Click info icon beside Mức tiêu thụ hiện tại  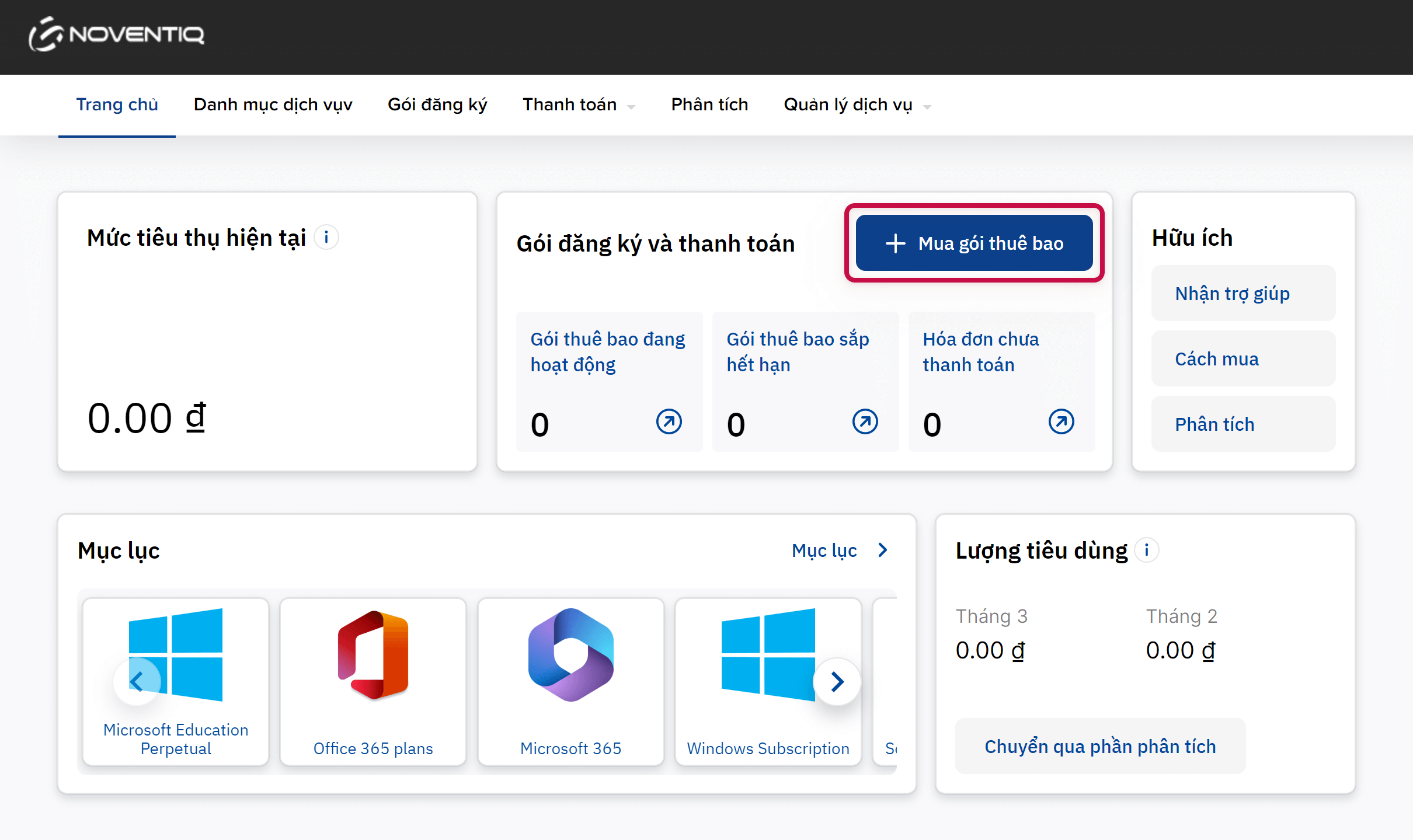pos(326,238)
